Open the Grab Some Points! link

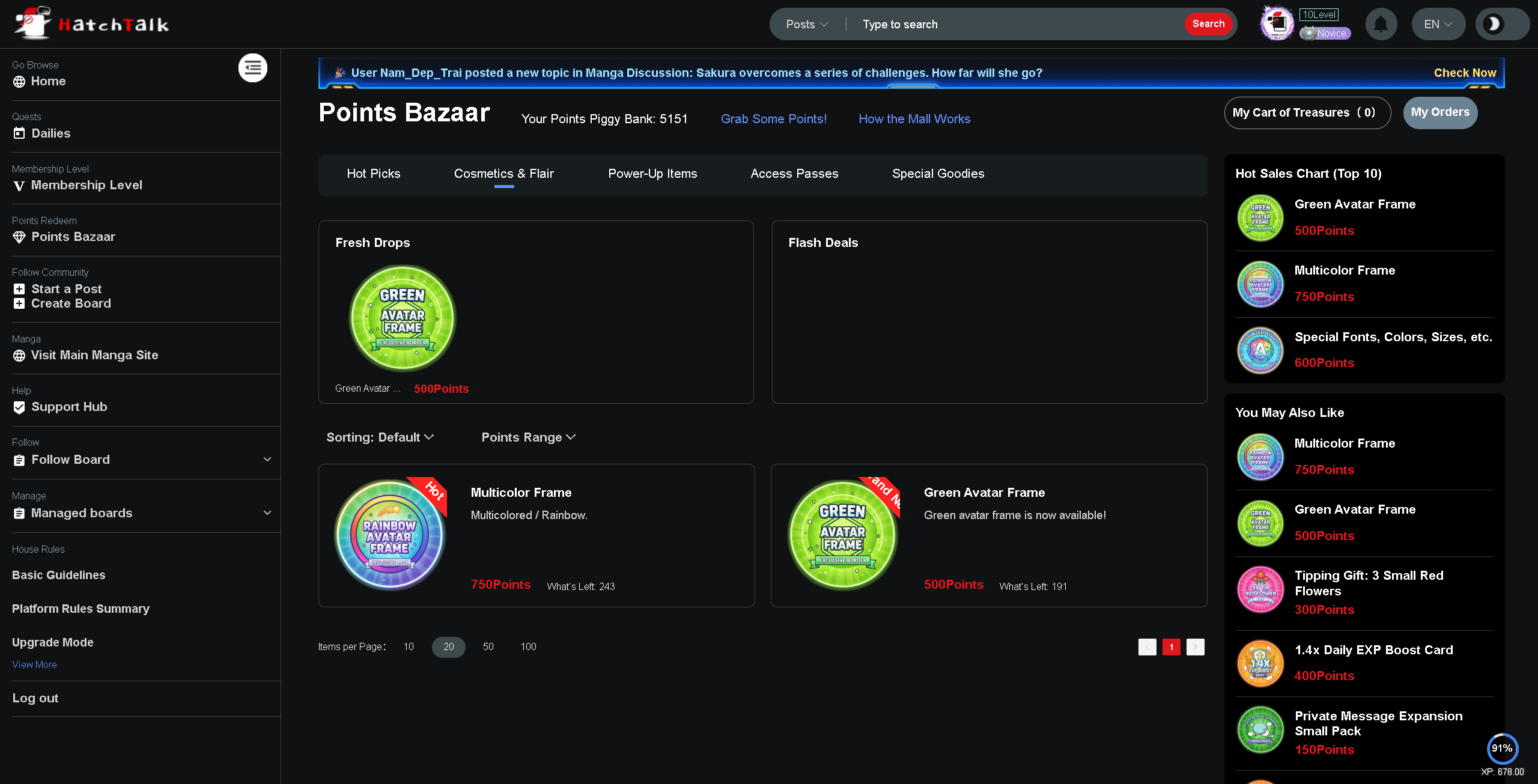[773, 119]
